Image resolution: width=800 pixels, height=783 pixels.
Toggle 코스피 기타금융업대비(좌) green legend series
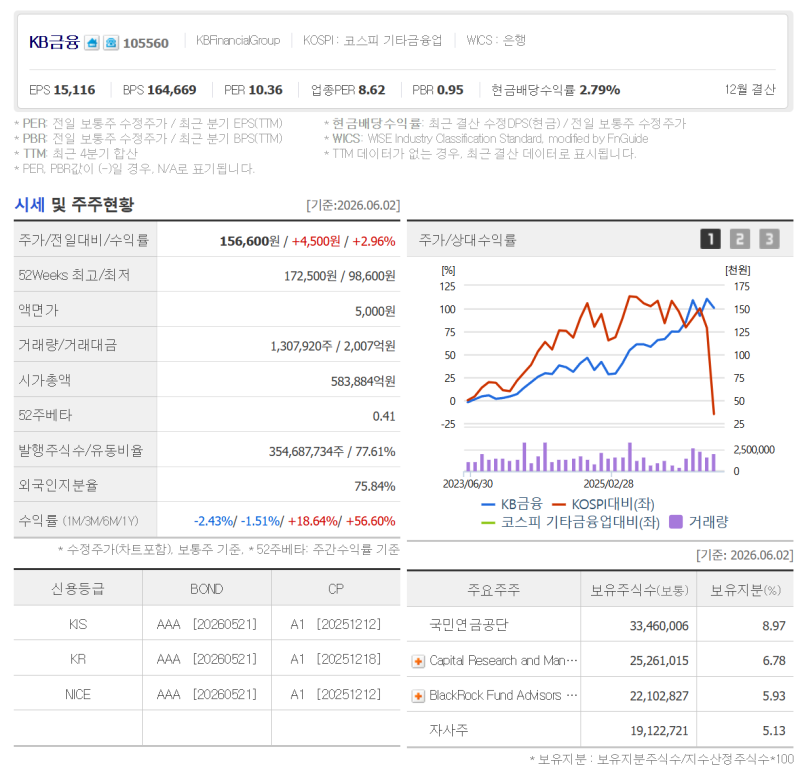click(x=570, y=522)
